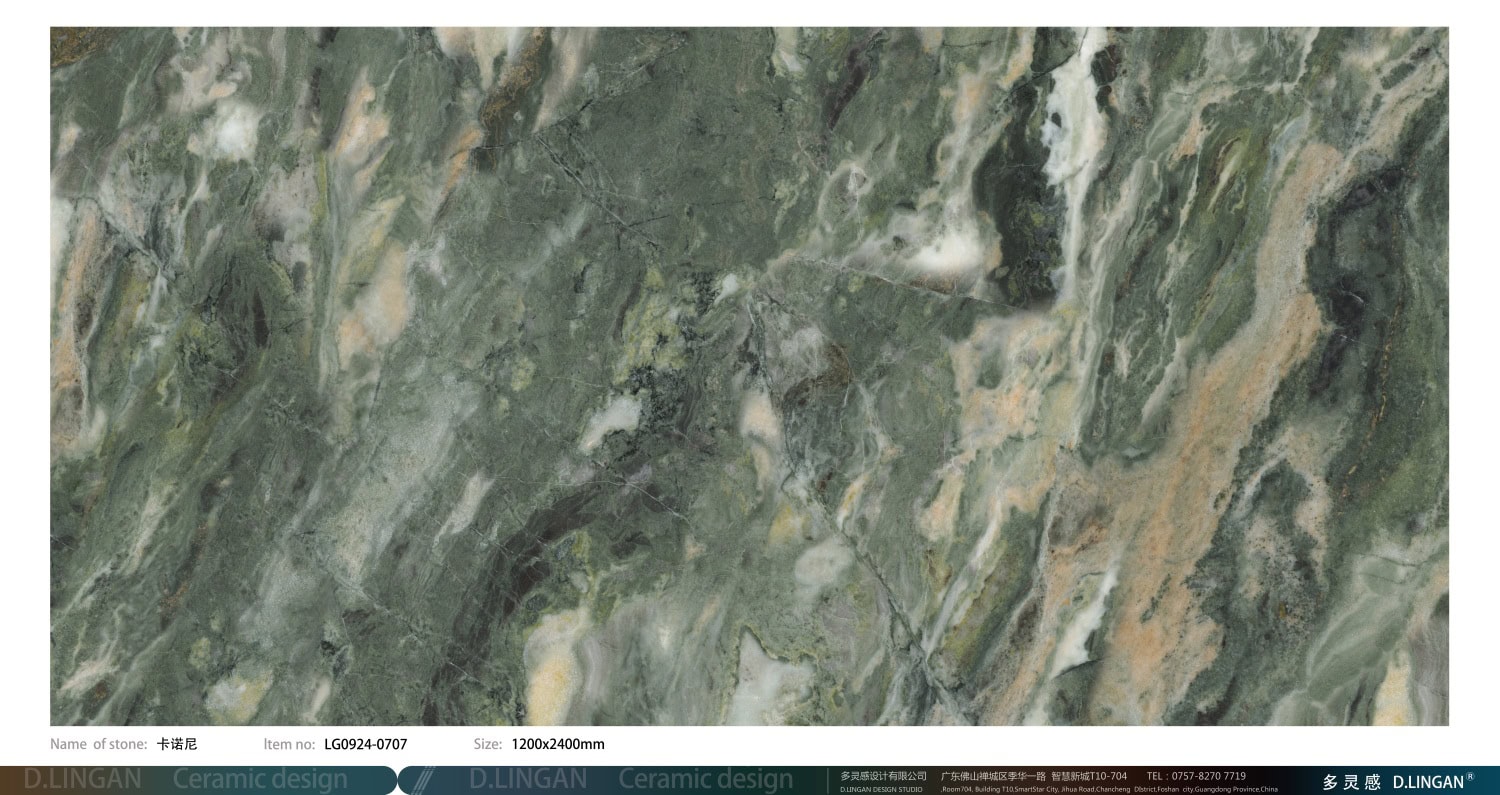This screenshot has height=795, width=1500.
Task: Click the 'Name of stone:' label
Action: click(99, 744)
